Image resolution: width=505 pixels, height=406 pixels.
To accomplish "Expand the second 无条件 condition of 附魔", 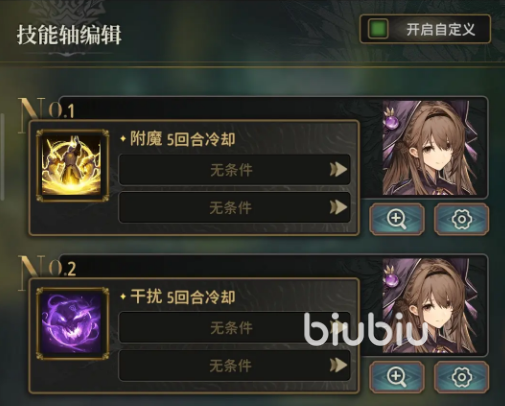I will tap(234, 207).
